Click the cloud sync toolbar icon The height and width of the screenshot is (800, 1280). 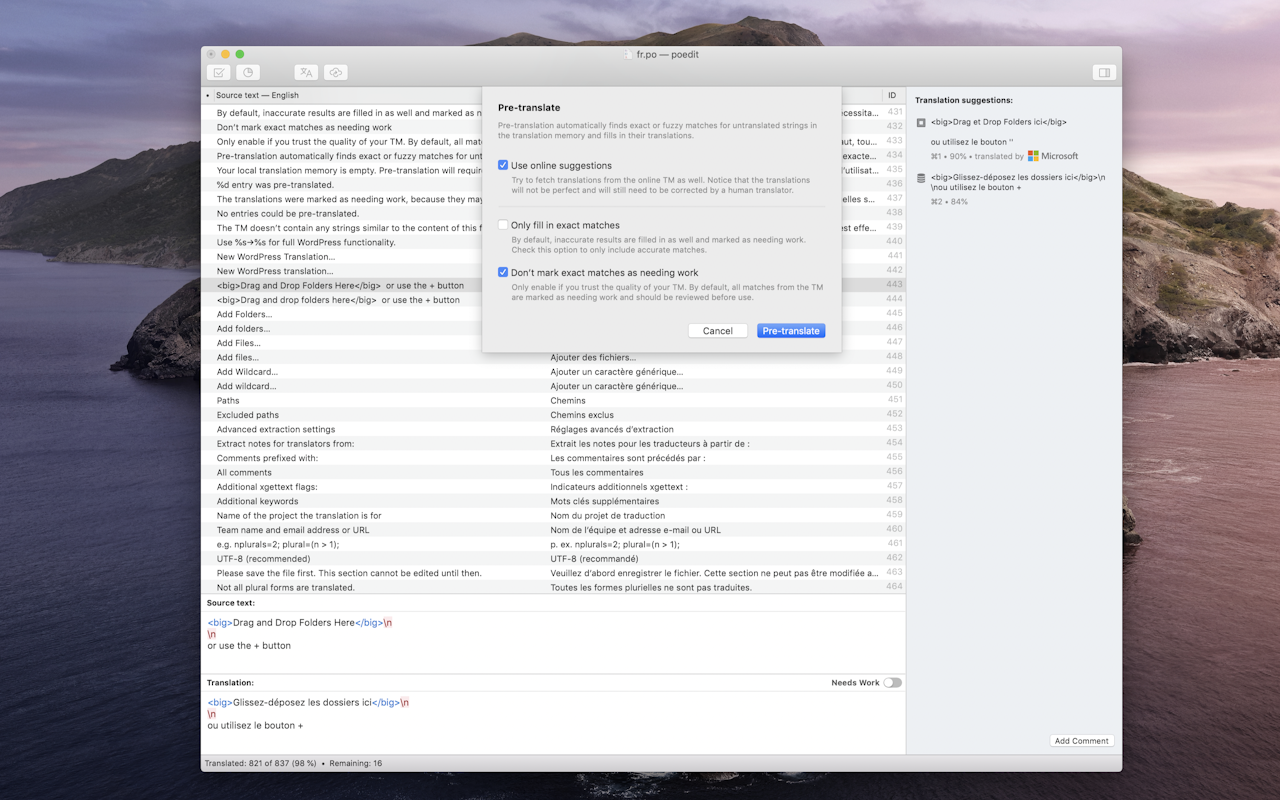tap(336, 72)
